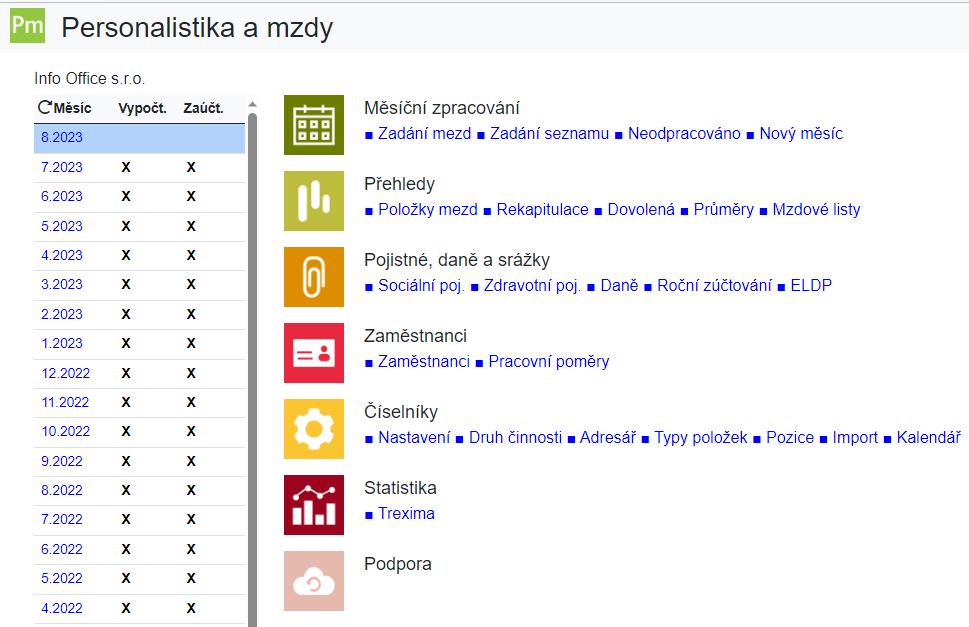The height and width of the screenshot is (627, 969).
Task: Open month 7.2023 in the list
Action: pos(62,167)
